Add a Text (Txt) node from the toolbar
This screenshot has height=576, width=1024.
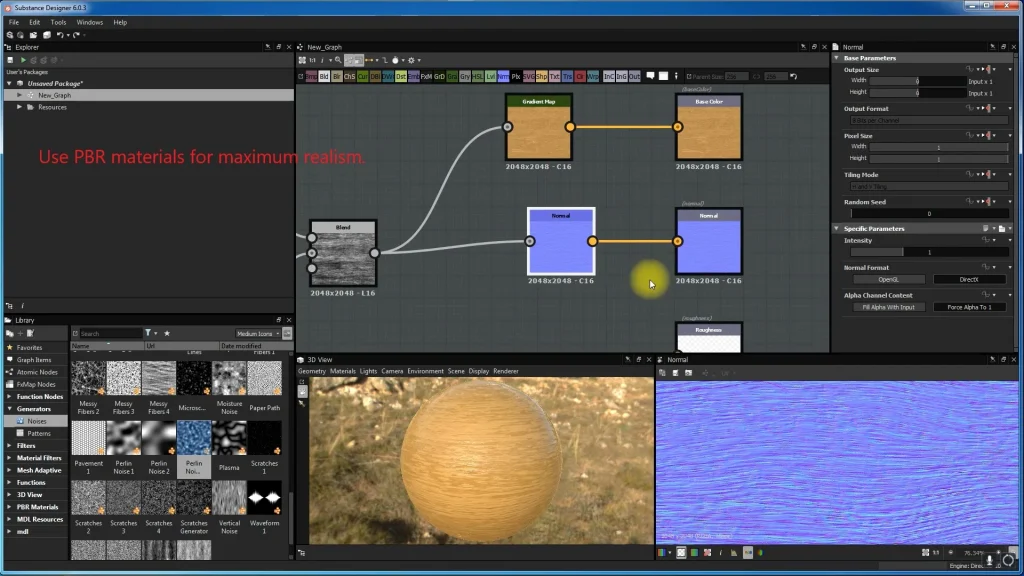click(x=554, y=76)
